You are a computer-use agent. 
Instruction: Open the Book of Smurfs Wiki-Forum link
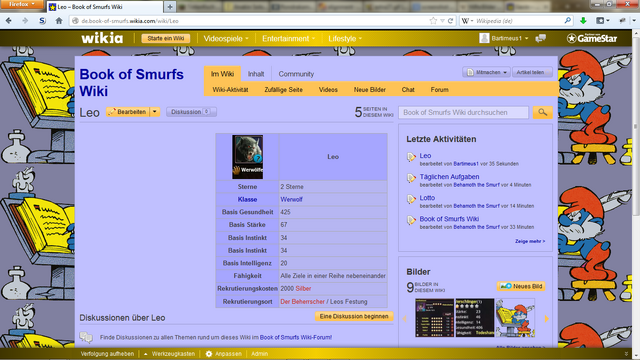[296, 338]
